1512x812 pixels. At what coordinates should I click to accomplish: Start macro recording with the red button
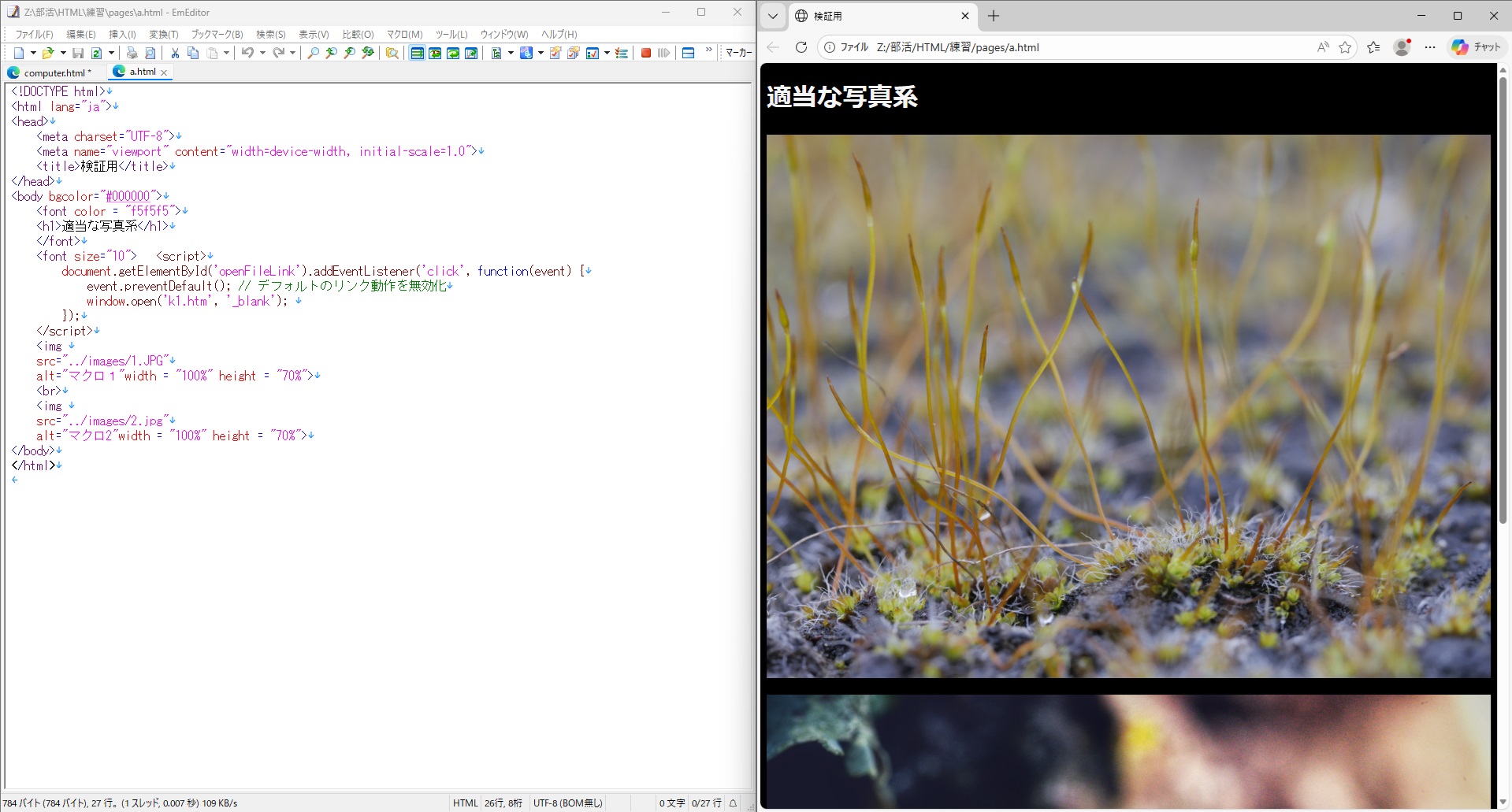click(x=646, y=53)
